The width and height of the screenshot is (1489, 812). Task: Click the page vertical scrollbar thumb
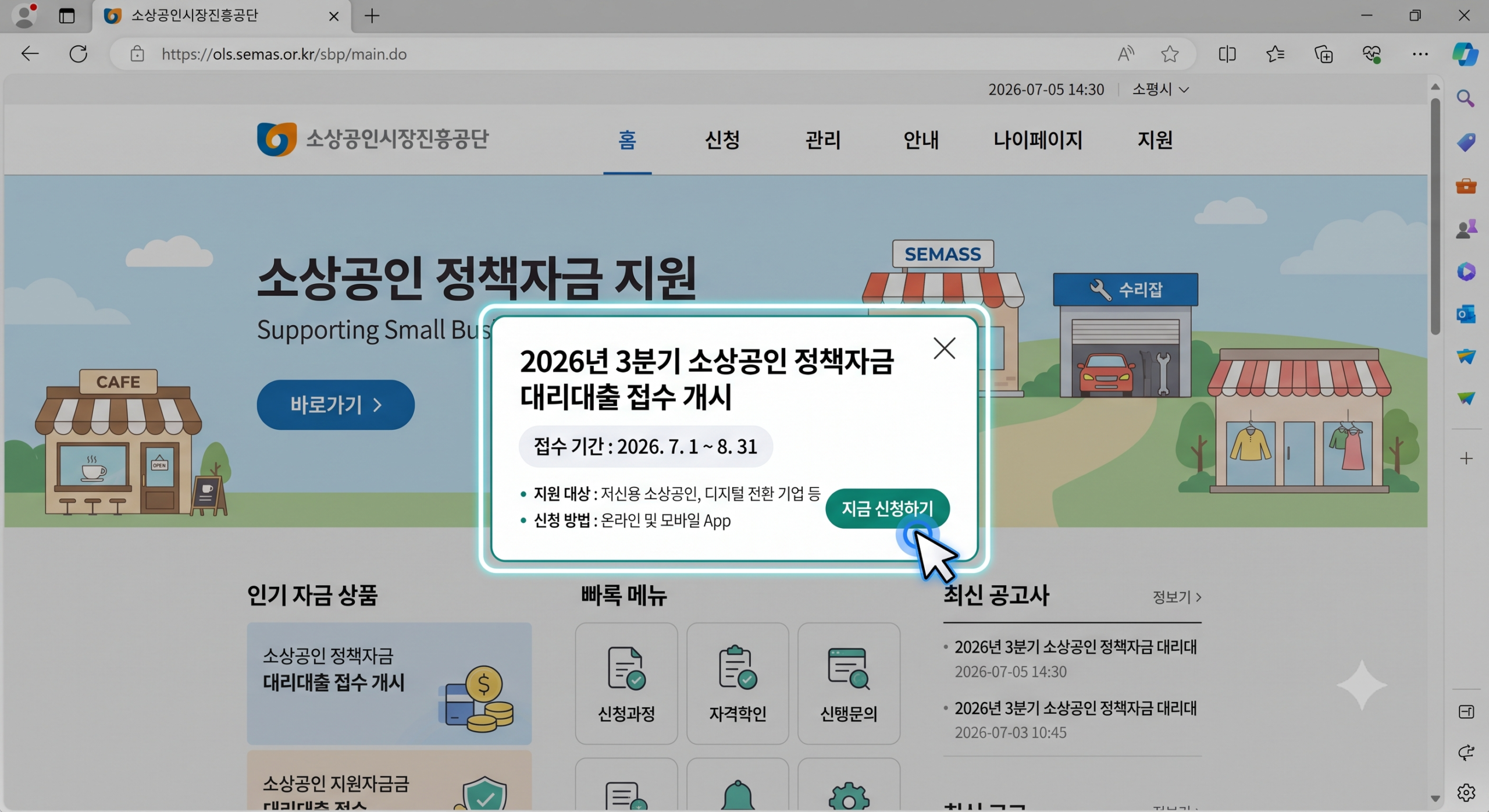(1435, 216)
